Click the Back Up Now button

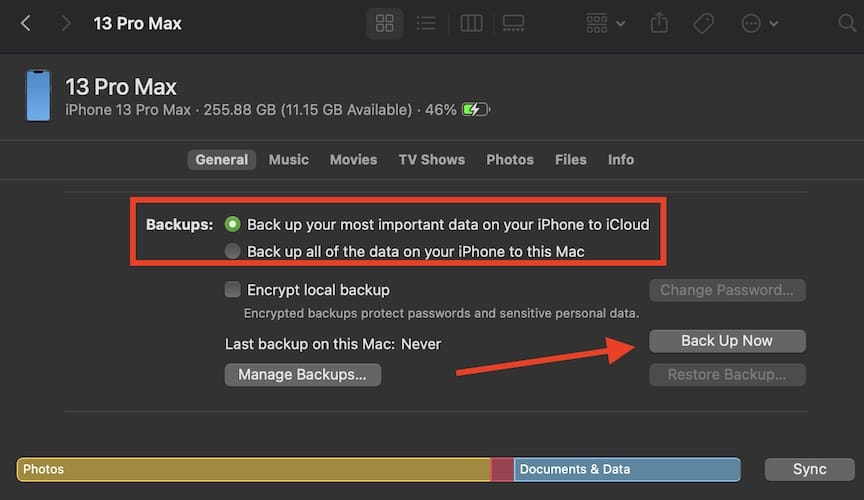pyautogui.click(x=727, y=341)
